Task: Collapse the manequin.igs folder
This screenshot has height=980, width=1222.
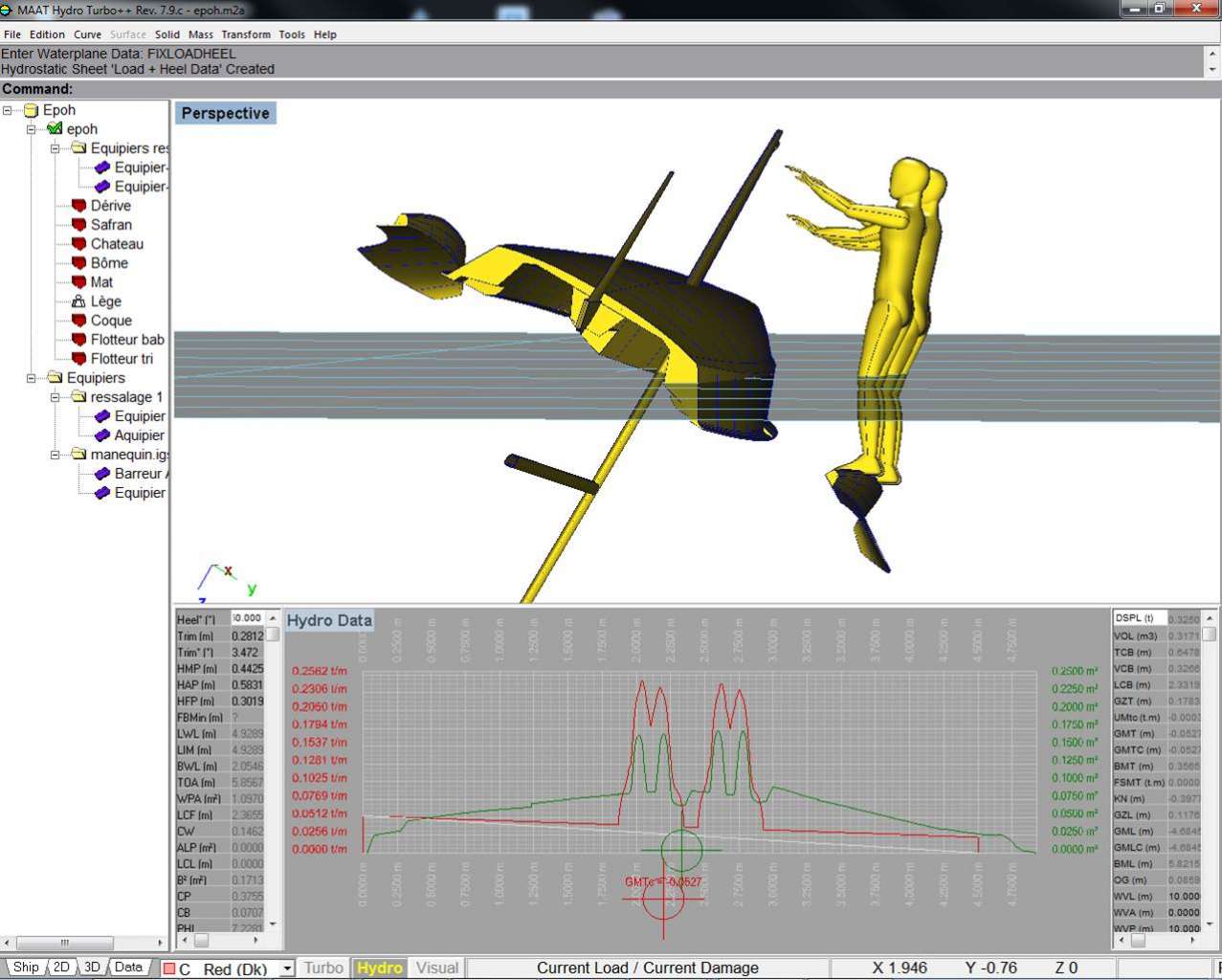Action: pos(56,455)
